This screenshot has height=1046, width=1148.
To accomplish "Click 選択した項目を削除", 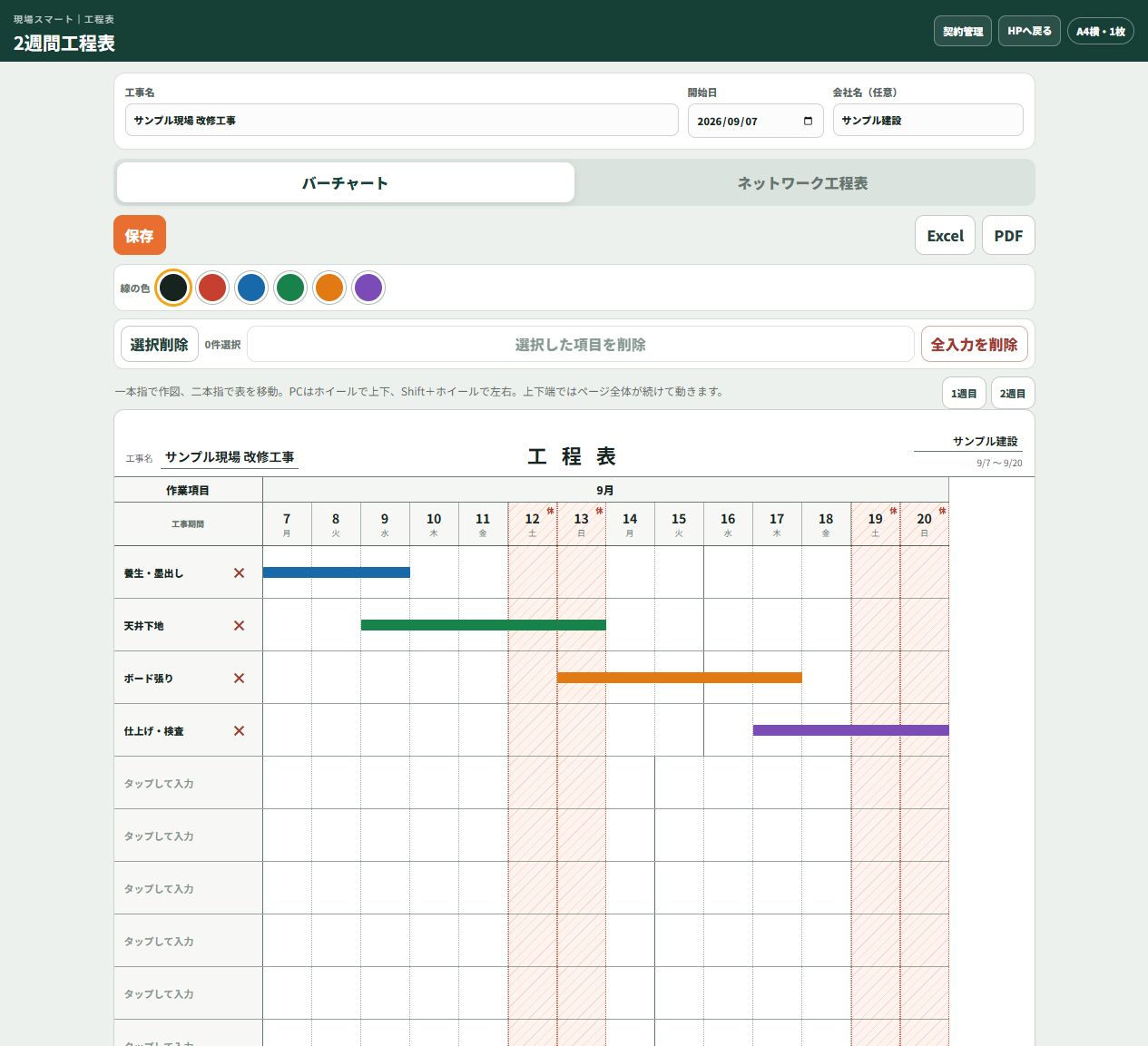I will (581, 344).
